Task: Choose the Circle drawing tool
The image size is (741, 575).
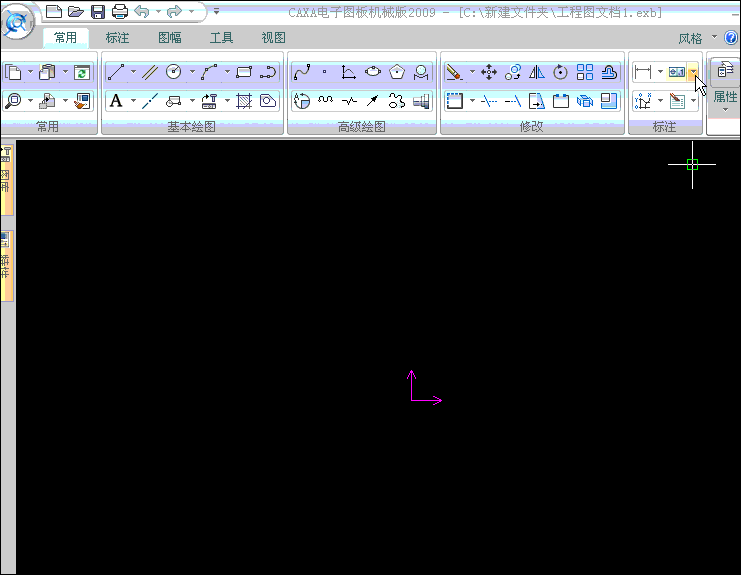Action: click(x=173, y=72)
